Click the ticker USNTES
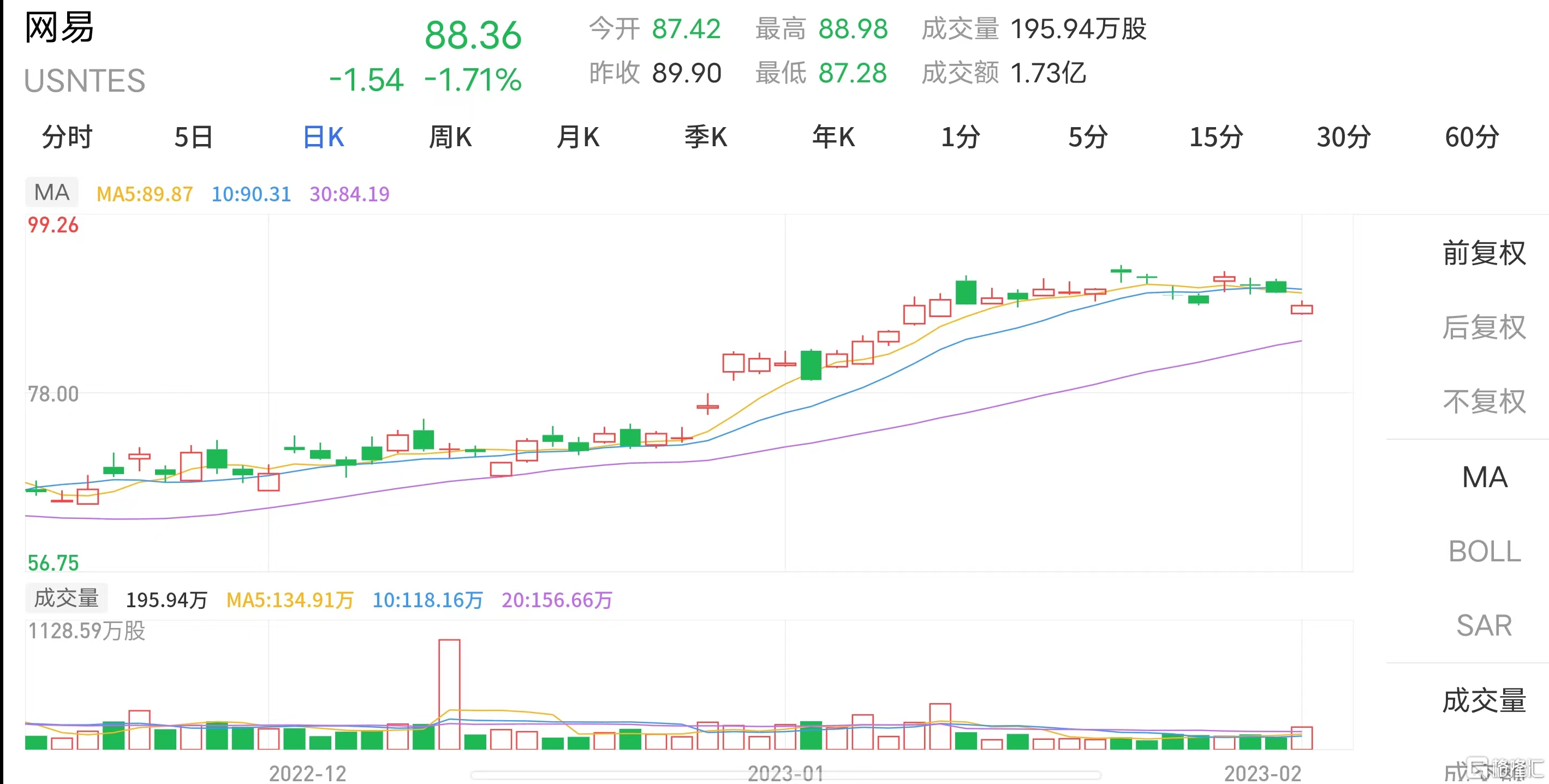Screen dimensions: 1549x784 [85, 81]
